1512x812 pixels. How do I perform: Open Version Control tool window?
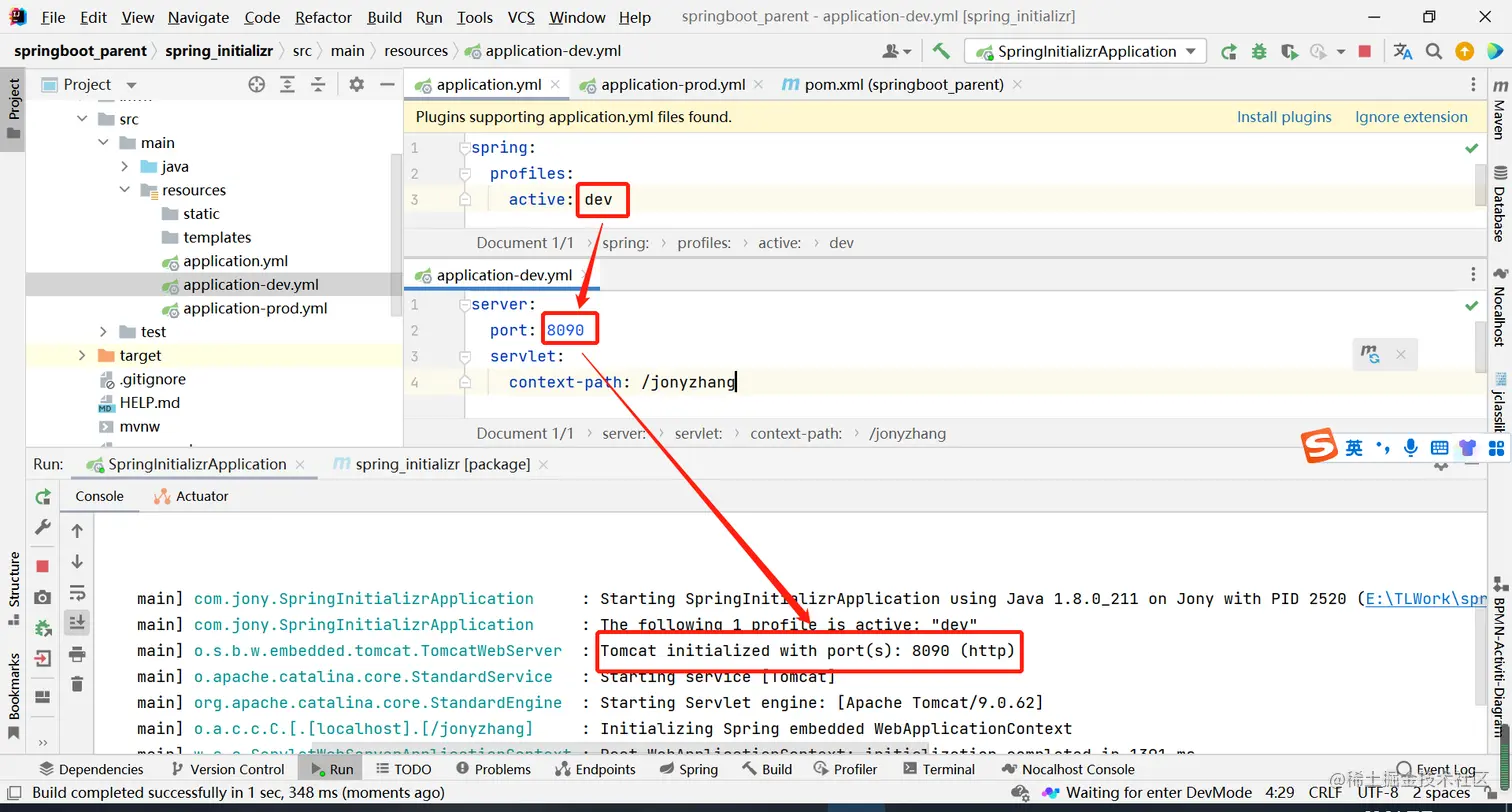click(x=228, y=769)
